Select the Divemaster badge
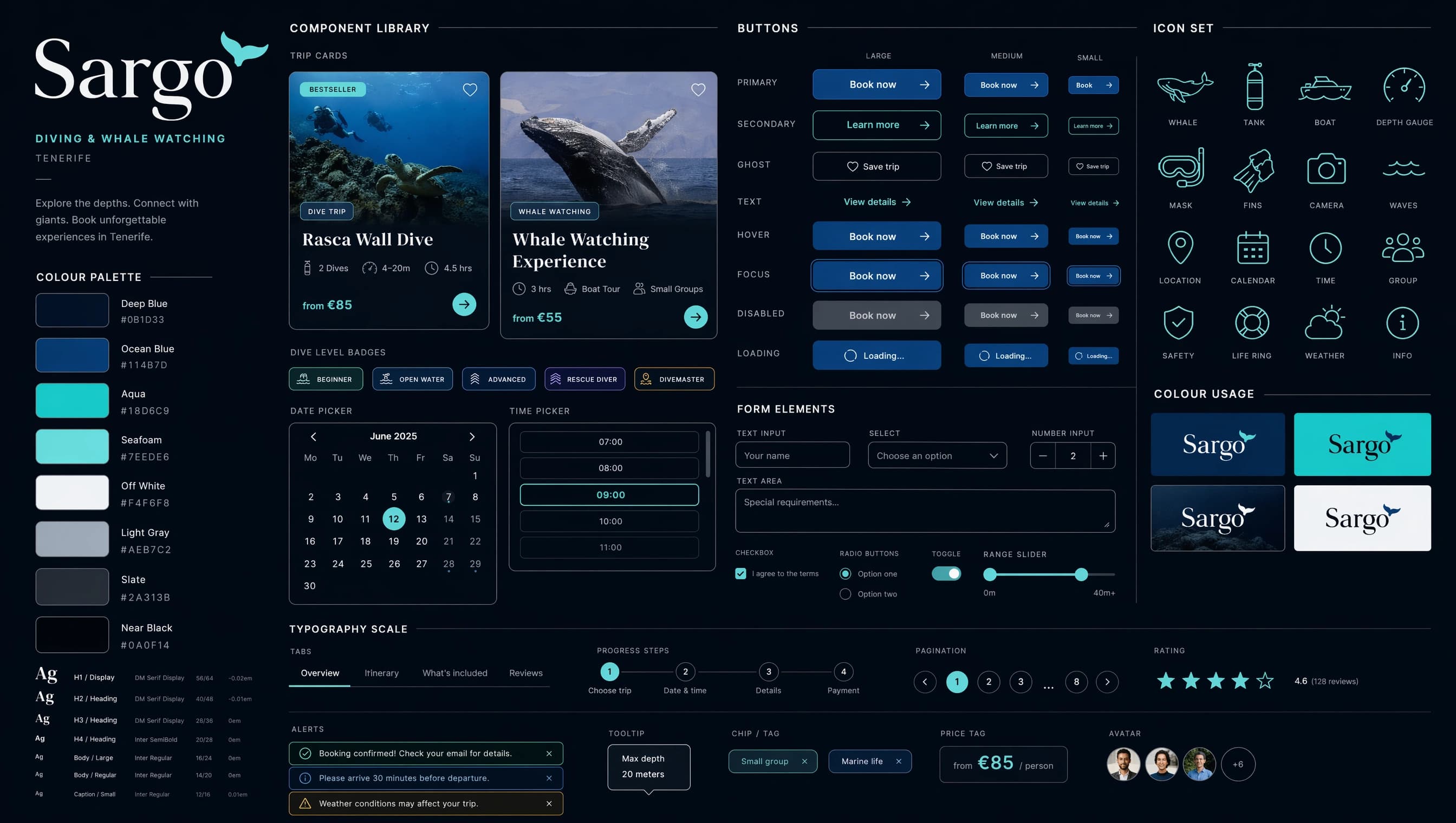Image resolution: width=1456 pixels, height=823 pixels. coord(674,379)
